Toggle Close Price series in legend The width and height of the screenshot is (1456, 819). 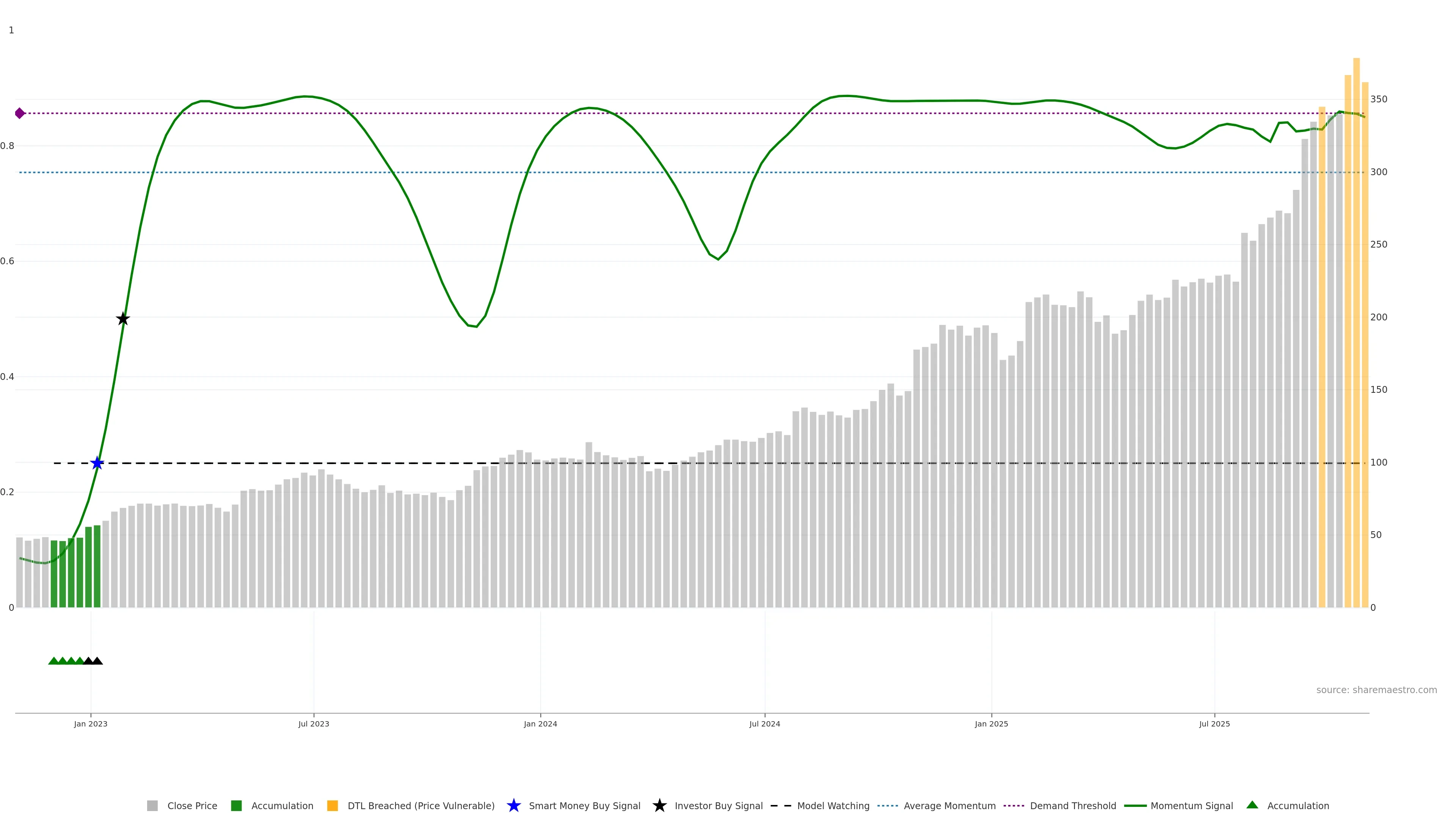point(191,806)
